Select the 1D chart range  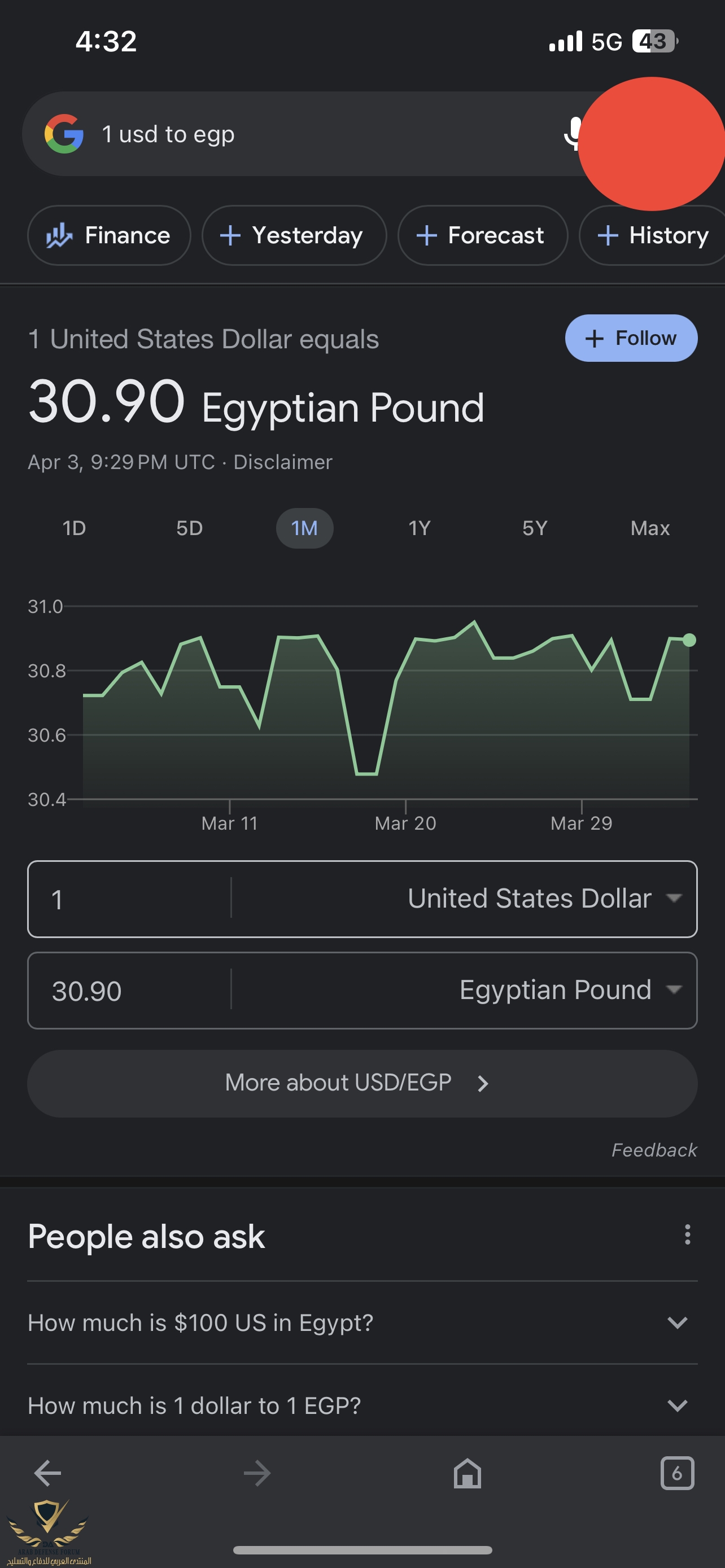[75, 528]
